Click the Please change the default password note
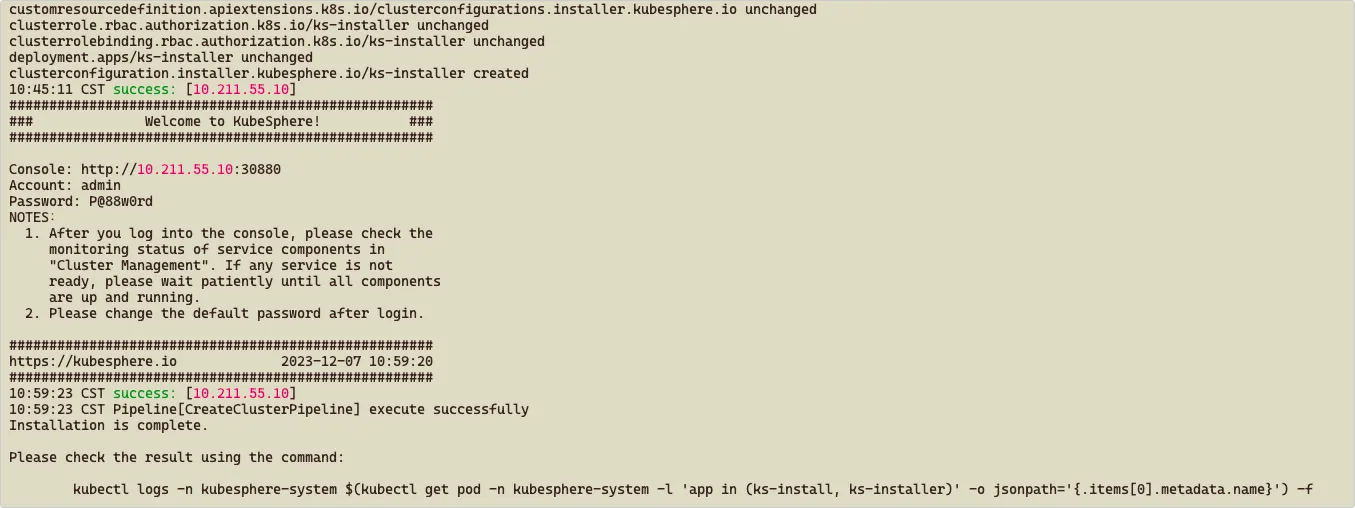Image resolution: width=1355 pixels, height=508 pixels. (x=237, y=313)
